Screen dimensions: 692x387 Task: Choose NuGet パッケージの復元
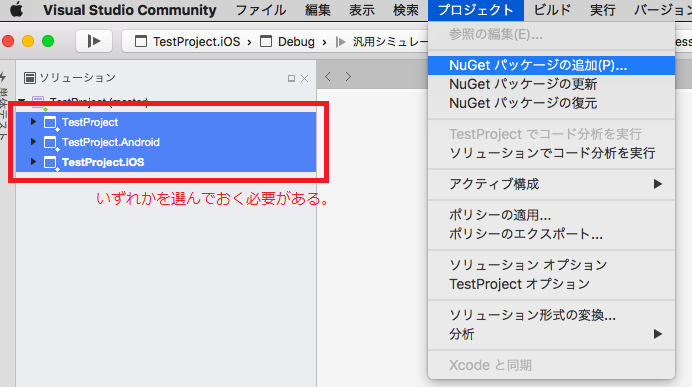(x=551, y=103)
